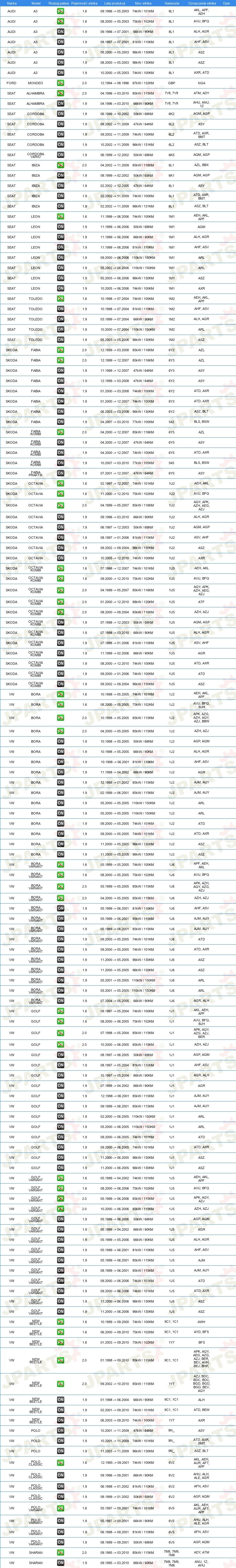Click the PB badge for VW BORA 2.0 AZH, AZJ
The height and width of the screenshot is (1568, 236).
coord(60,731)
